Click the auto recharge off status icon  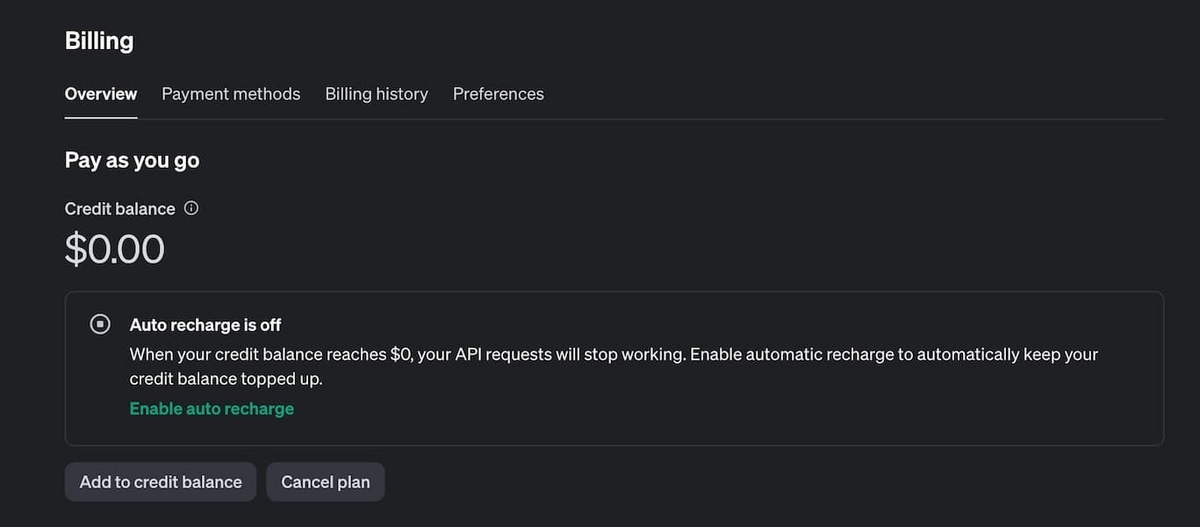coord(100,324)
